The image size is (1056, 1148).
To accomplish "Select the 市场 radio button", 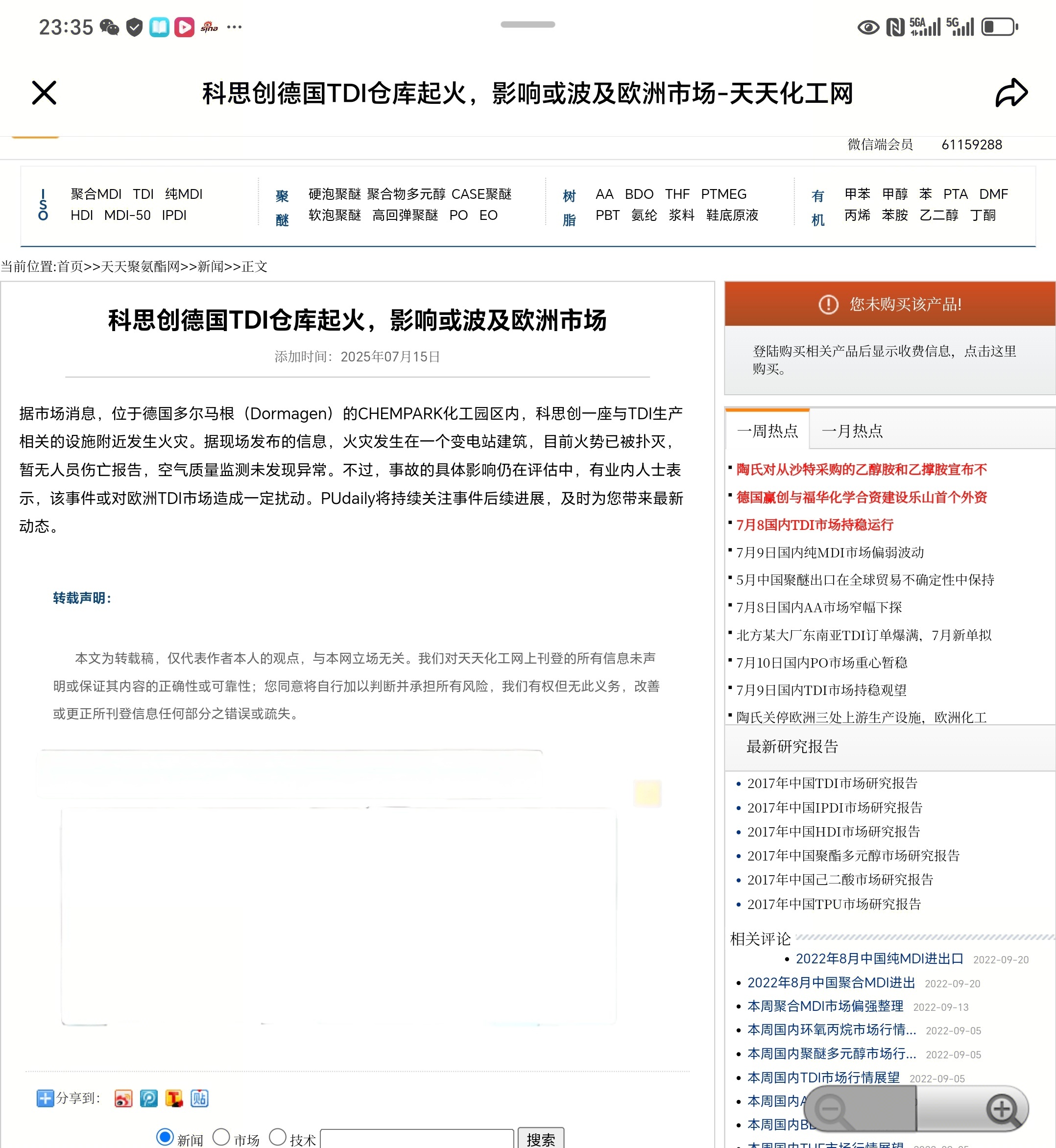I will coord(221,1137).
